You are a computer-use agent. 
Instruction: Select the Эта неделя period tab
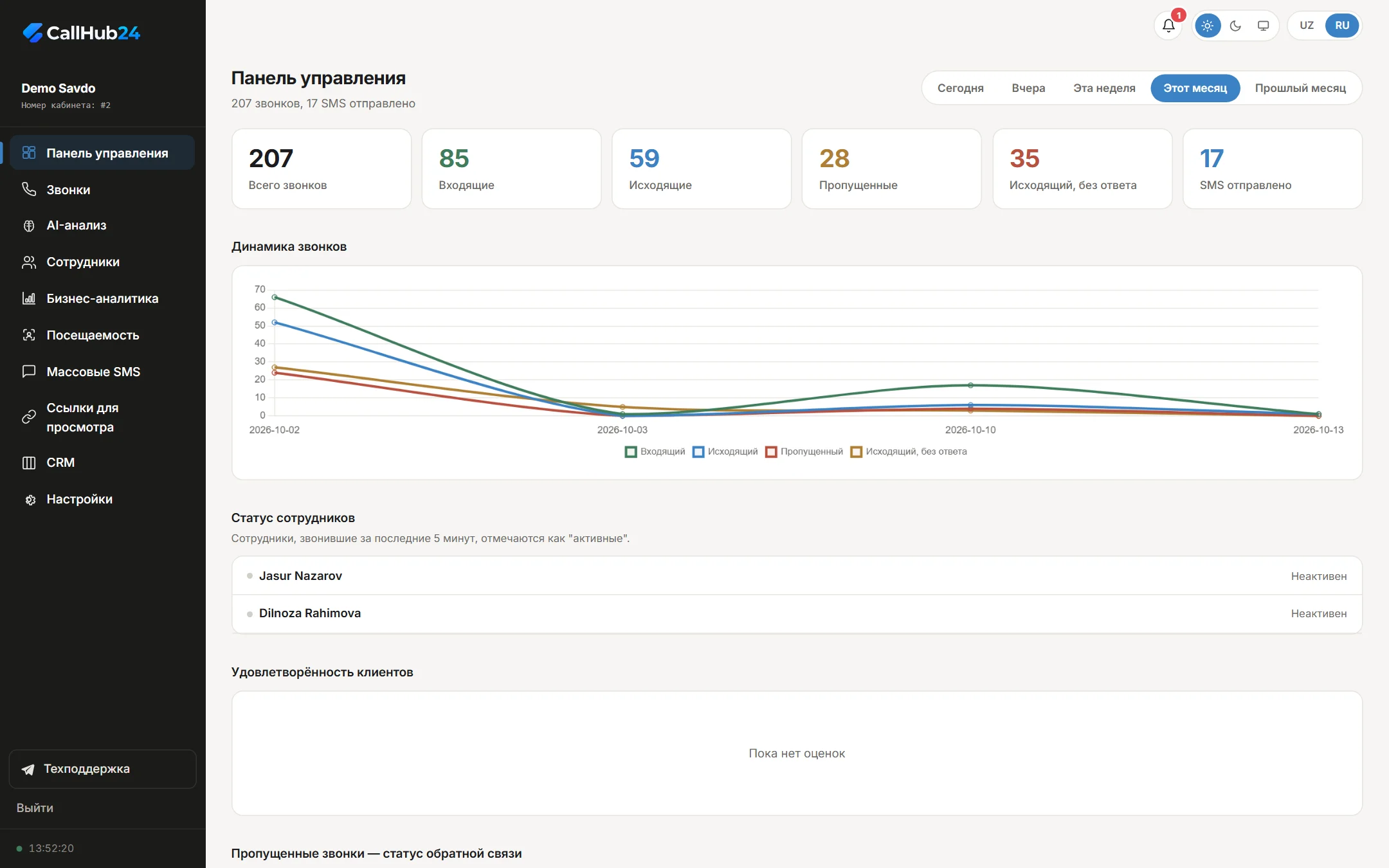click(1104, 88)
